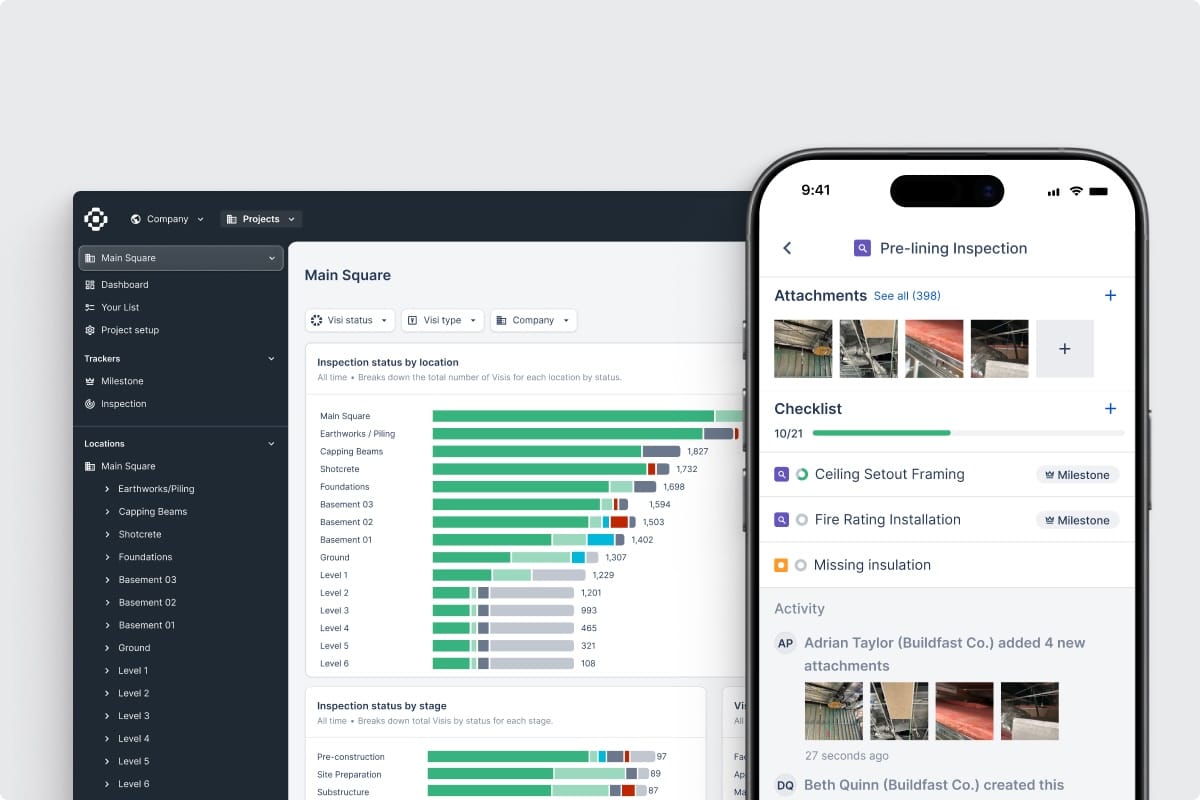Click the orange icon beside Missing insulation
Screen dimensions: 1200x800
point(782,565)
